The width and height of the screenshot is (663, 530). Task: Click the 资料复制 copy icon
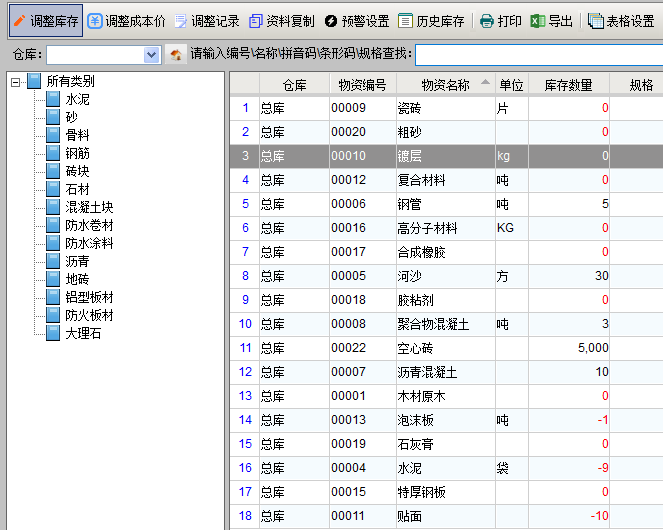[256, 20]
